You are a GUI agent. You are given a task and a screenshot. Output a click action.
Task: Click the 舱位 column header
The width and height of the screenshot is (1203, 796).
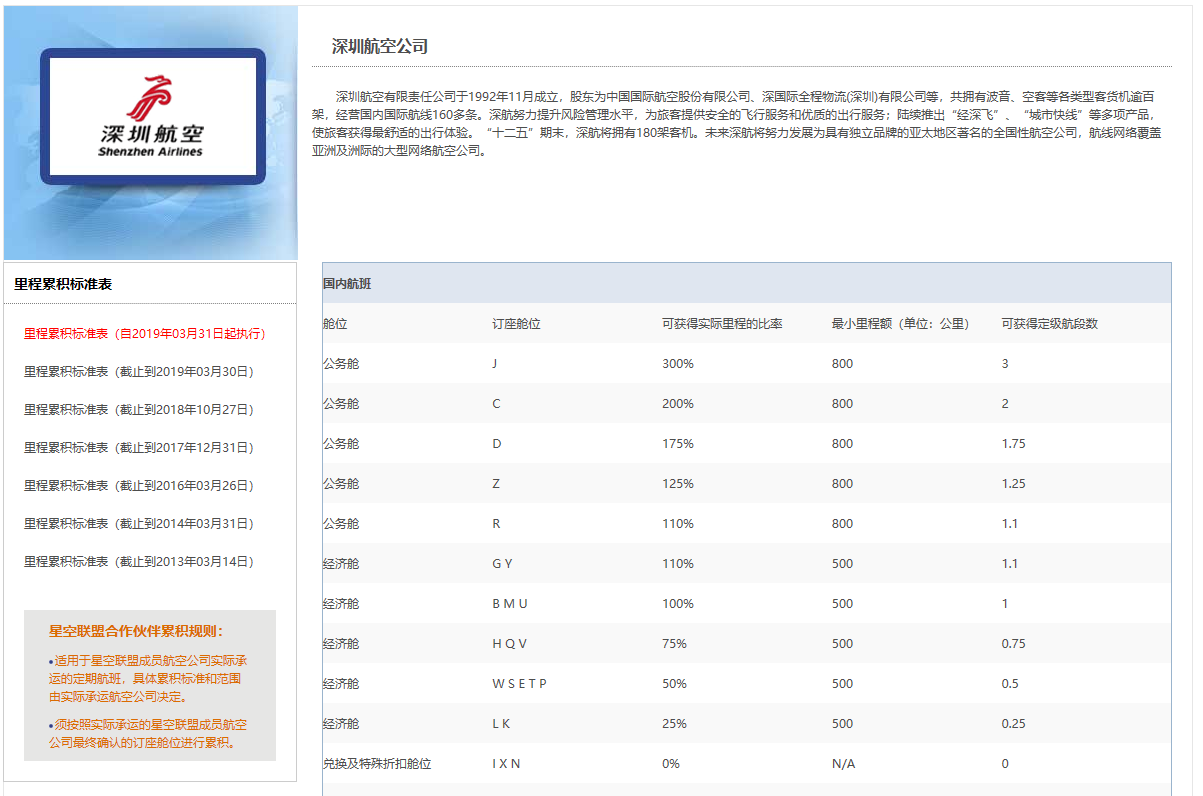point(335,324)
